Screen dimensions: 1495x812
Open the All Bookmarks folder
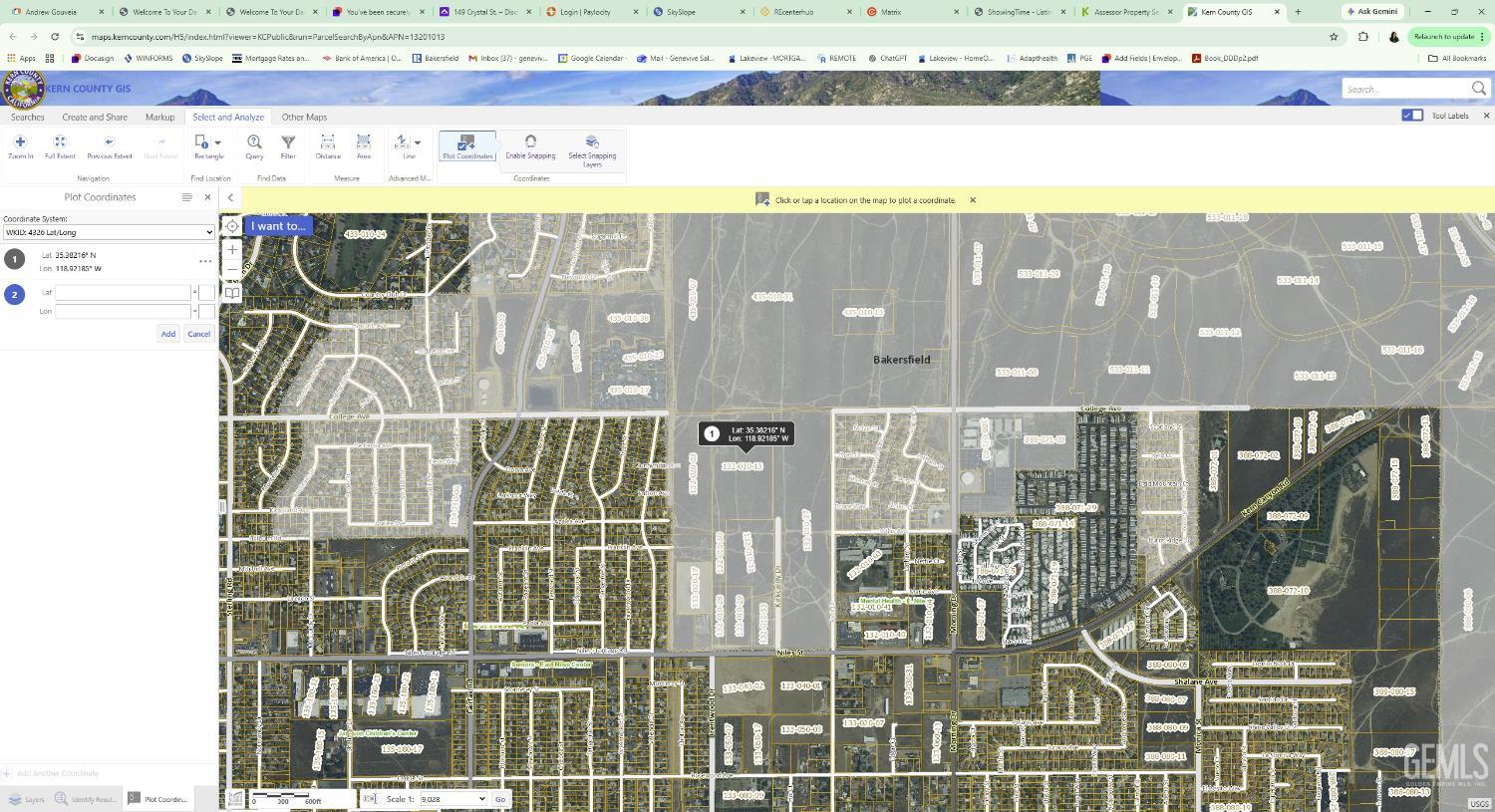(1457, 59)
